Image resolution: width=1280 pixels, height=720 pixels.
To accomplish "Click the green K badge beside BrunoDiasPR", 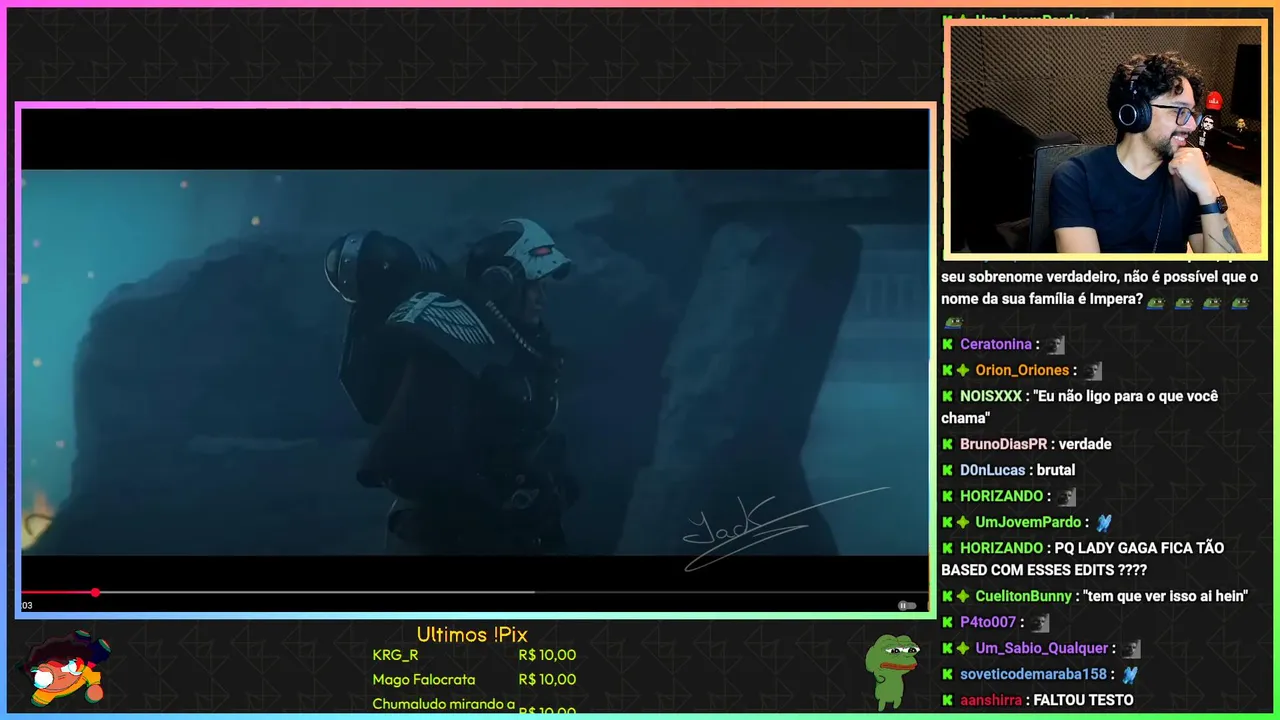I will click(x=947, y=444).
